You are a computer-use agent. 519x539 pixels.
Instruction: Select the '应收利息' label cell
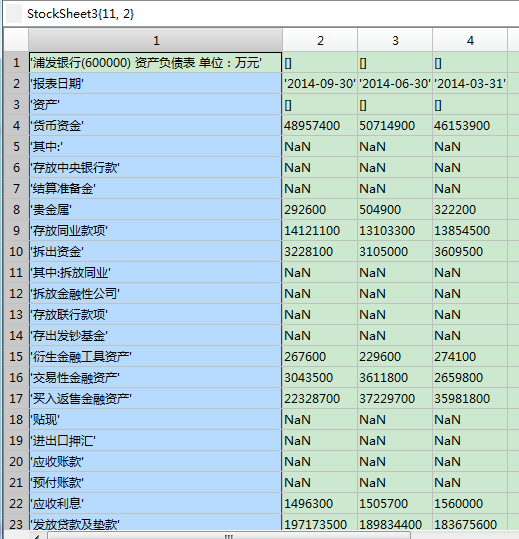click(x=155, y=503)
